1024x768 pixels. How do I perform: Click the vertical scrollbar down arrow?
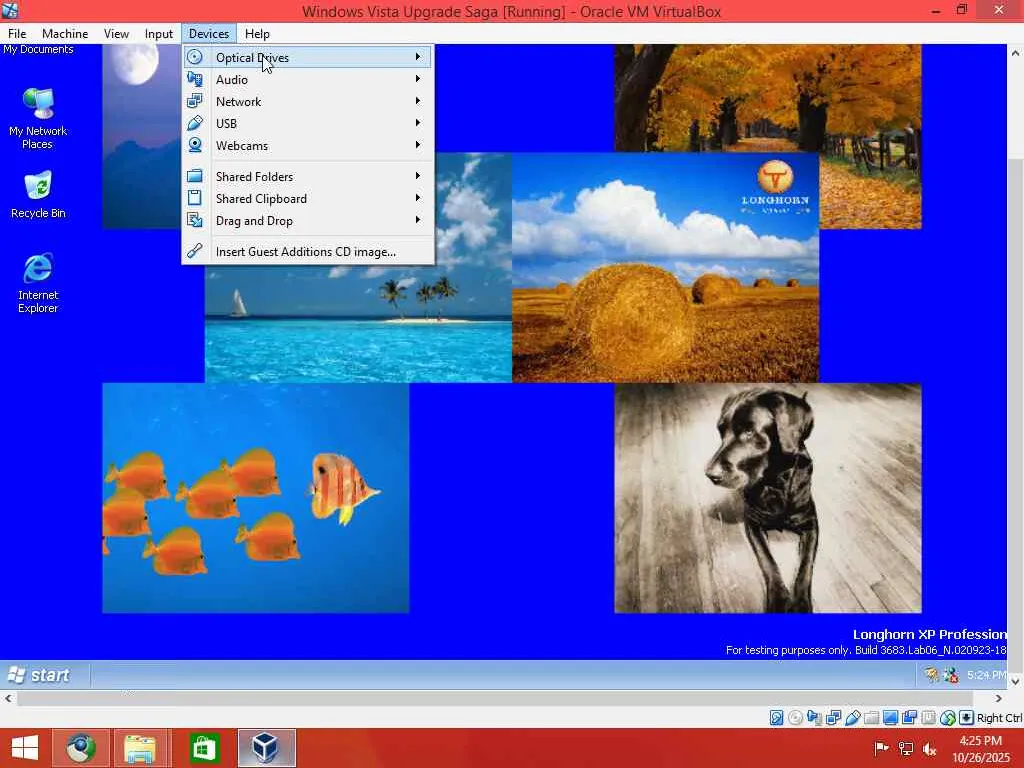coord(1016,681)
